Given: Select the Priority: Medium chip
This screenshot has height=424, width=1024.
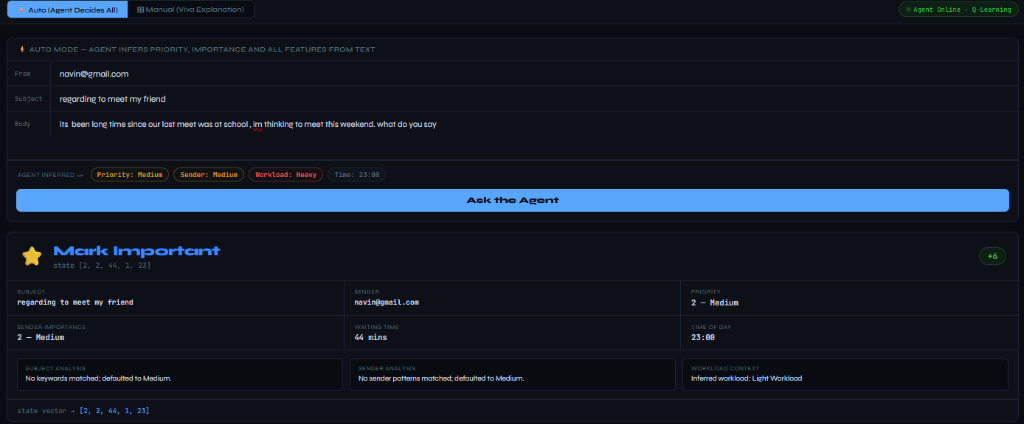Looking at the screenshot, I should pos(129,174).
